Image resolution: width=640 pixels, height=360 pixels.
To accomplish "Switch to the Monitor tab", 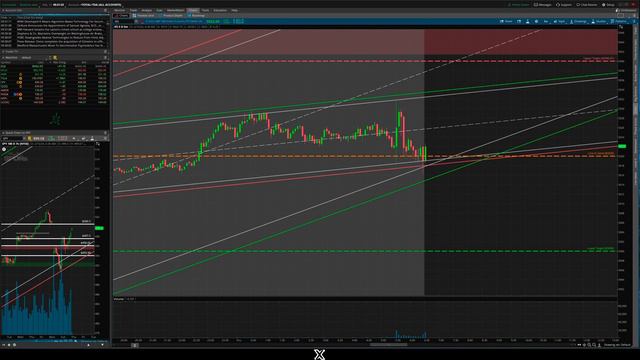I will [x=120, y=10].
